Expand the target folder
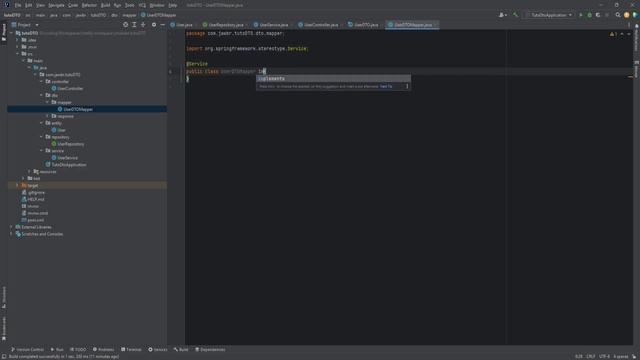 pos(17,186)
